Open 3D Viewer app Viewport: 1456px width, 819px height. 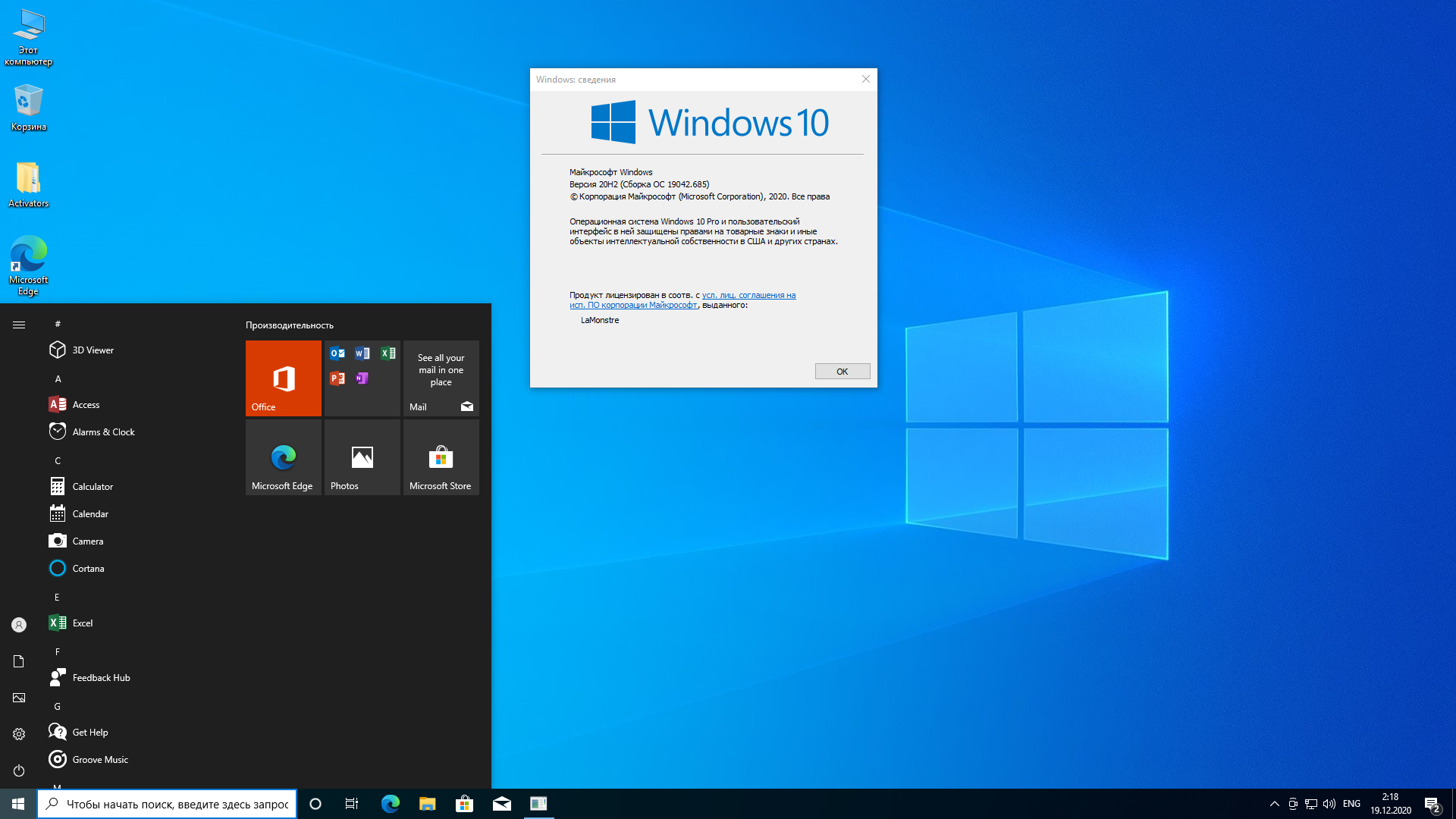click(93, 350)
